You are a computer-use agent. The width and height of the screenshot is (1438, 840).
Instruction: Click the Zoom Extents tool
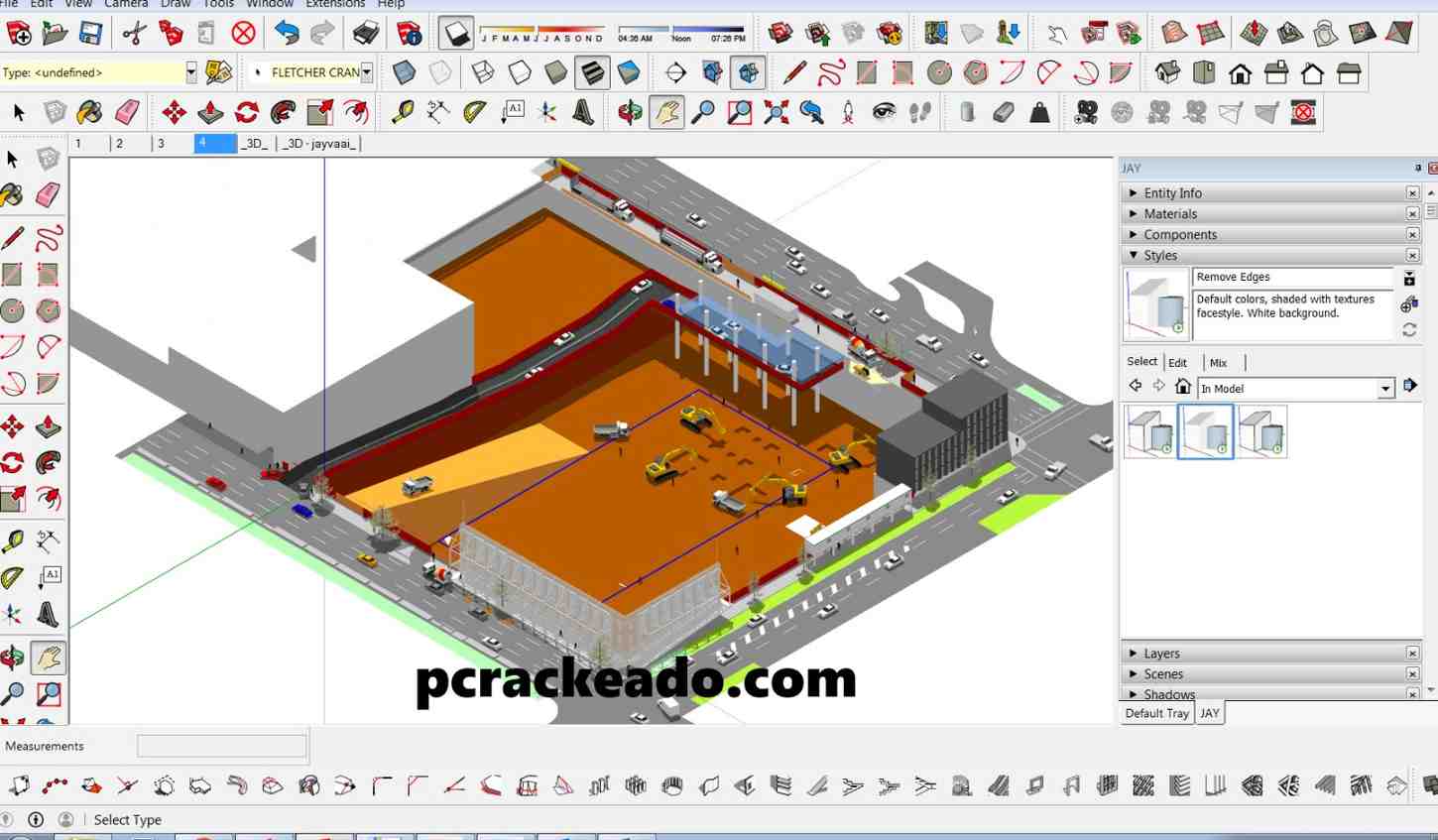click(x=776, y=113)
